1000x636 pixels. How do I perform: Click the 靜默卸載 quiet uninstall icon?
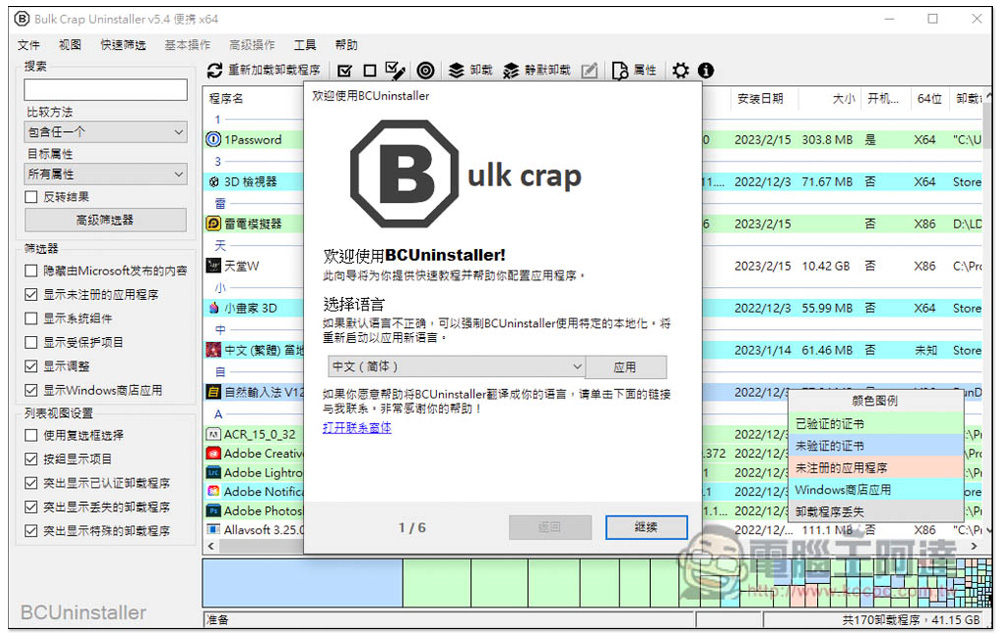(511, 70)
